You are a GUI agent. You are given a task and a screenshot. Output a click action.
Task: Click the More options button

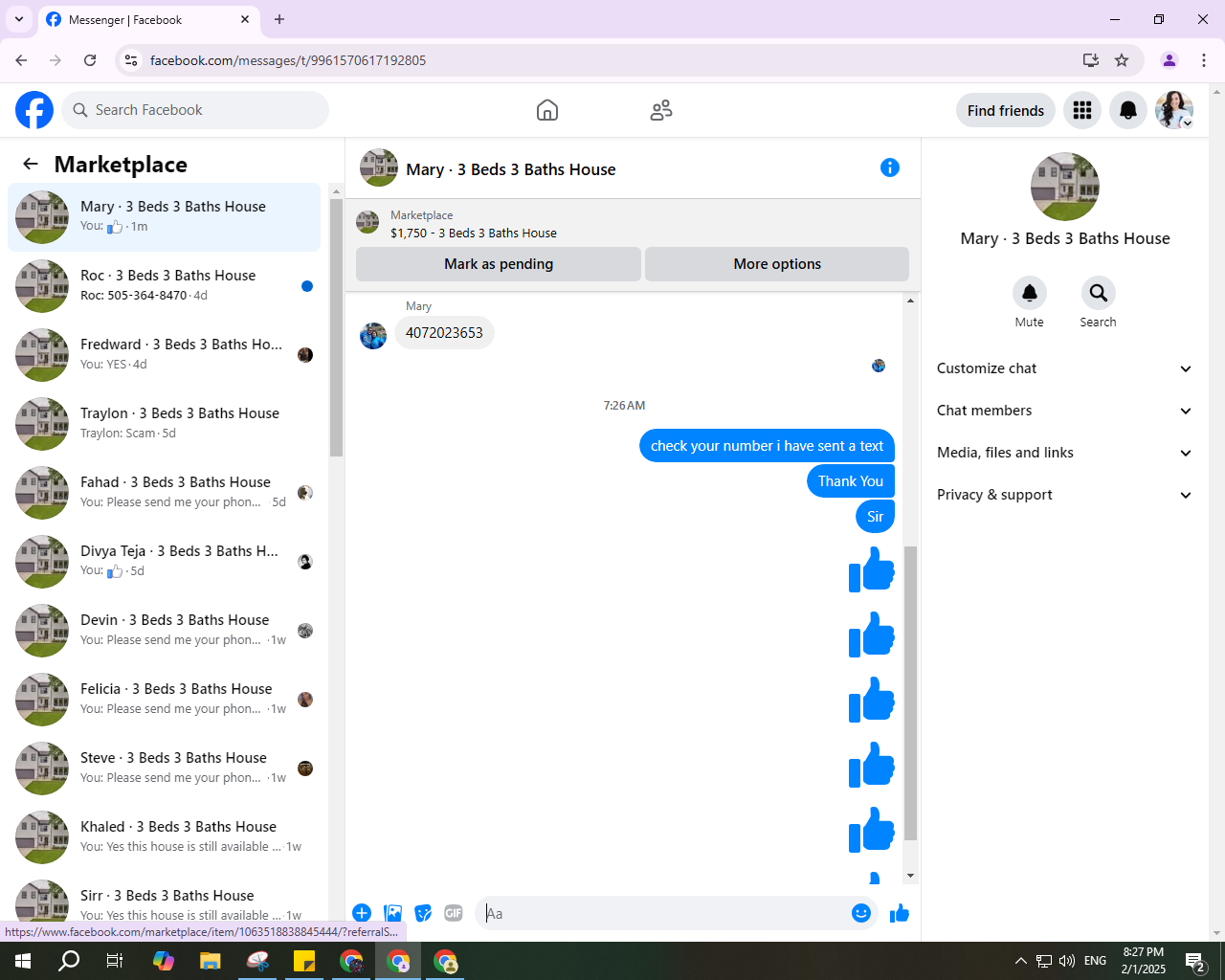[777, 264]
